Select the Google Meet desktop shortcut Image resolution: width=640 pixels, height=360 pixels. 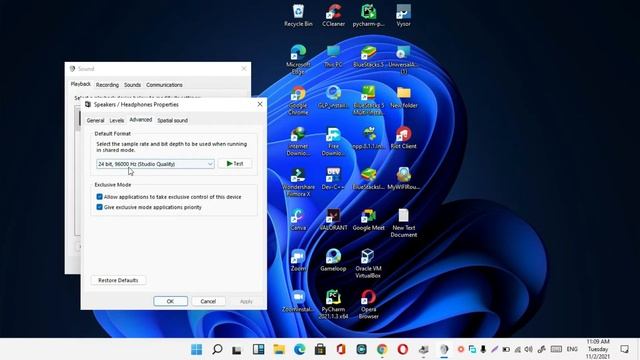368,220
